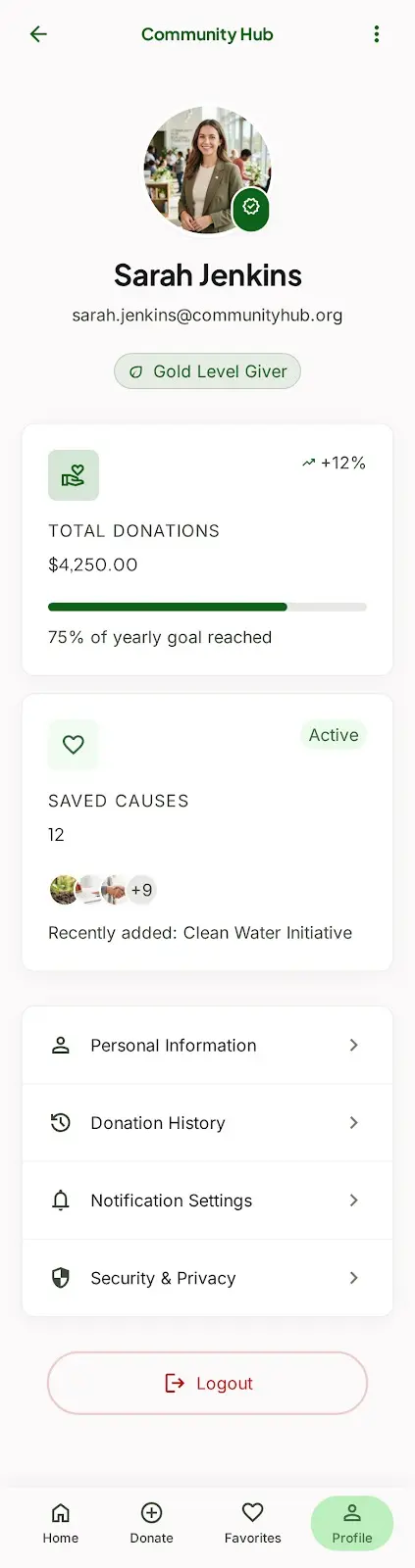The height and width of the screenshot is (1568, 415).
Task: Tap the +9 saved causes thumbnails
Action: [x=103, y=890]
